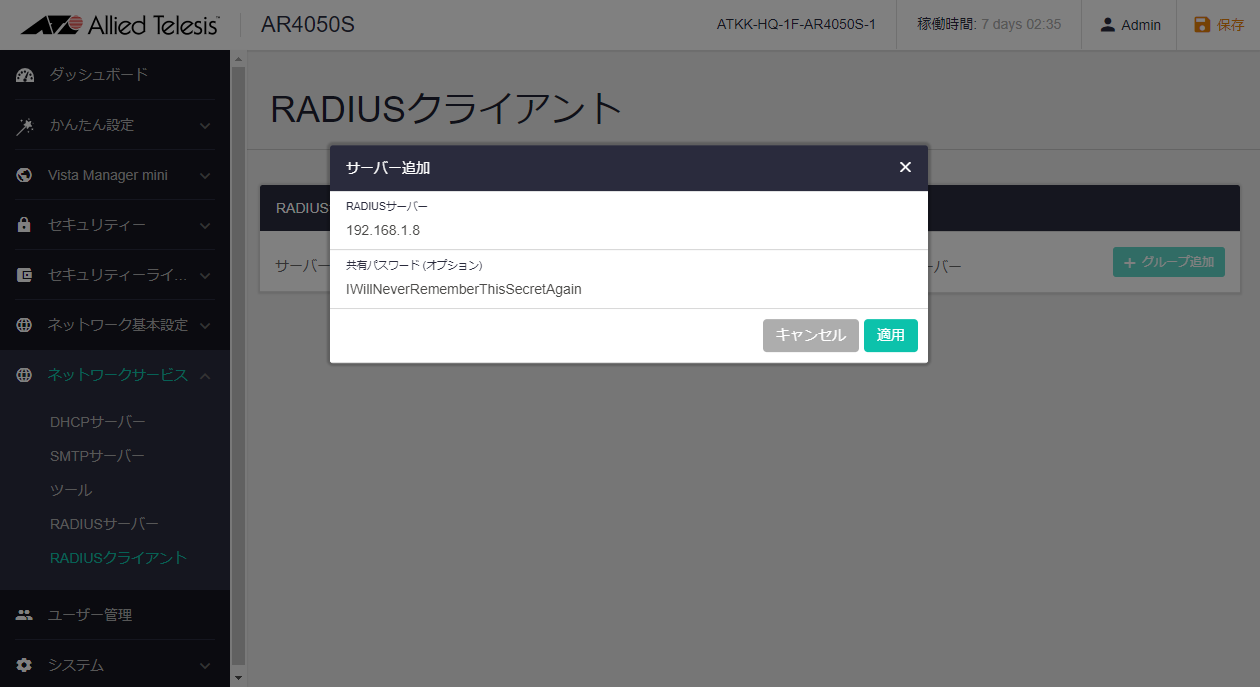Open the DHCPサーバー submenu item
The width and height of the screenshot is (1260, 687).
click(x=97, y=422)
